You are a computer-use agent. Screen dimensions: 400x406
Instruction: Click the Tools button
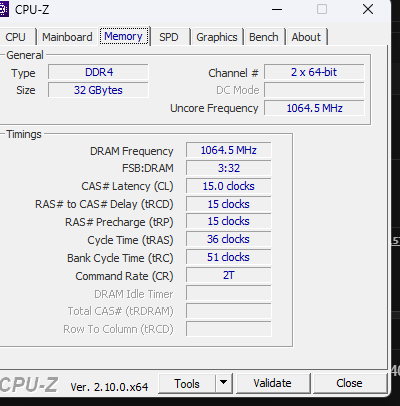(187, 384)
